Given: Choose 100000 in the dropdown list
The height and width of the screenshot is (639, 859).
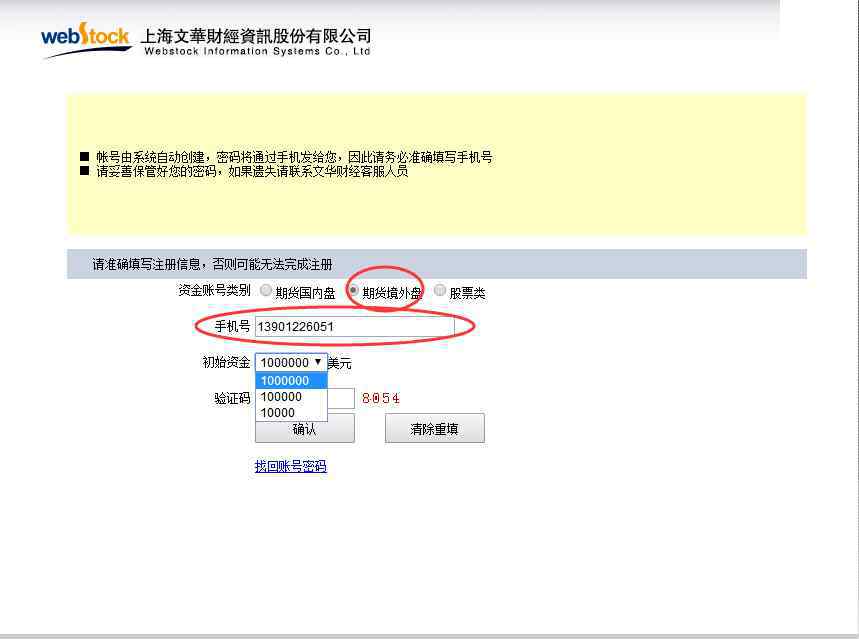Looking at the screenshot, I should coord(291,396).
